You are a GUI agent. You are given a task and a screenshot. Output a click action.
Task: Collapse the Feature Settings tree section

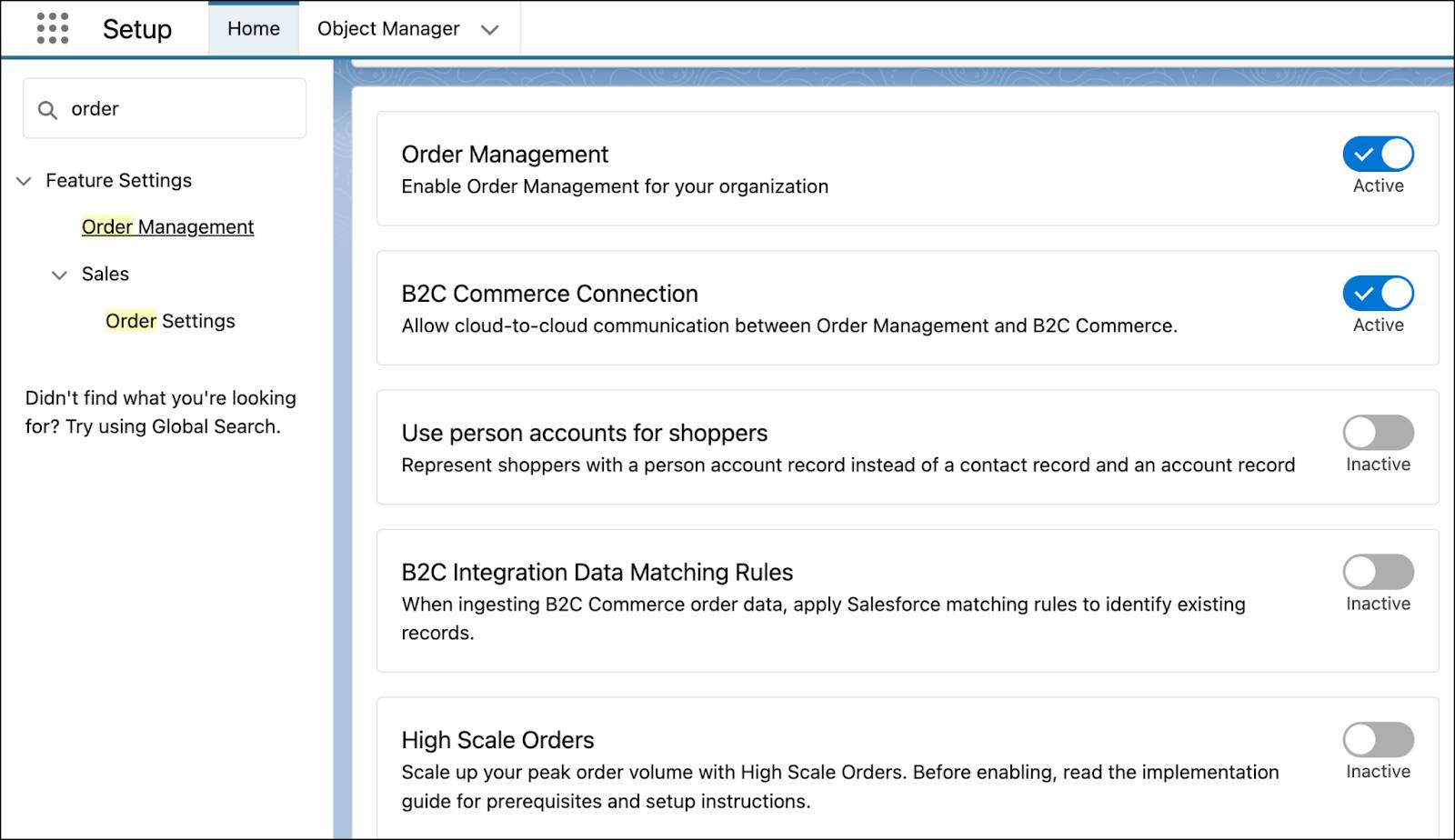(24, 181)
